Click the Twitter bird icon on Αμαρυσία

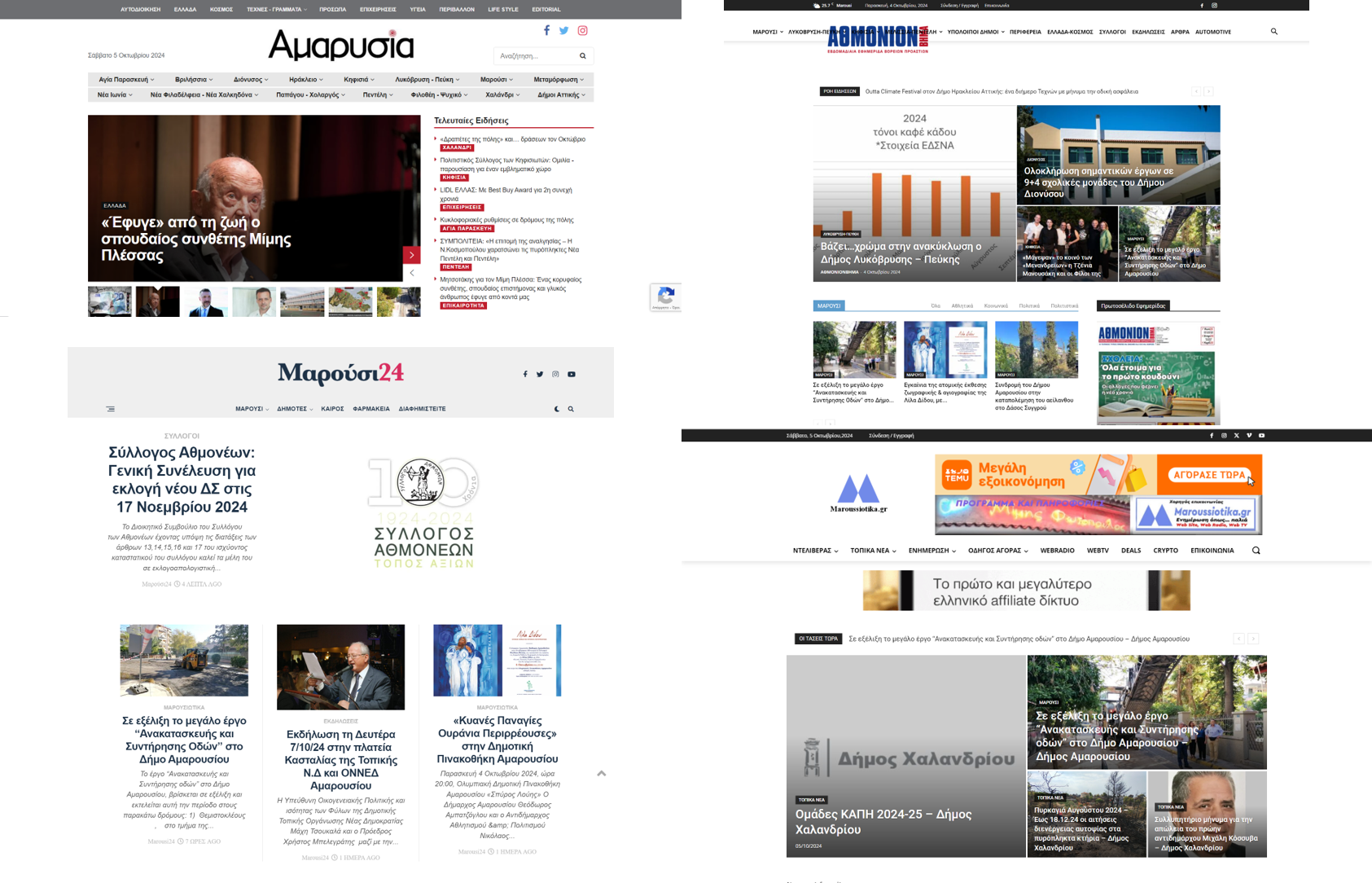(563, 31)
